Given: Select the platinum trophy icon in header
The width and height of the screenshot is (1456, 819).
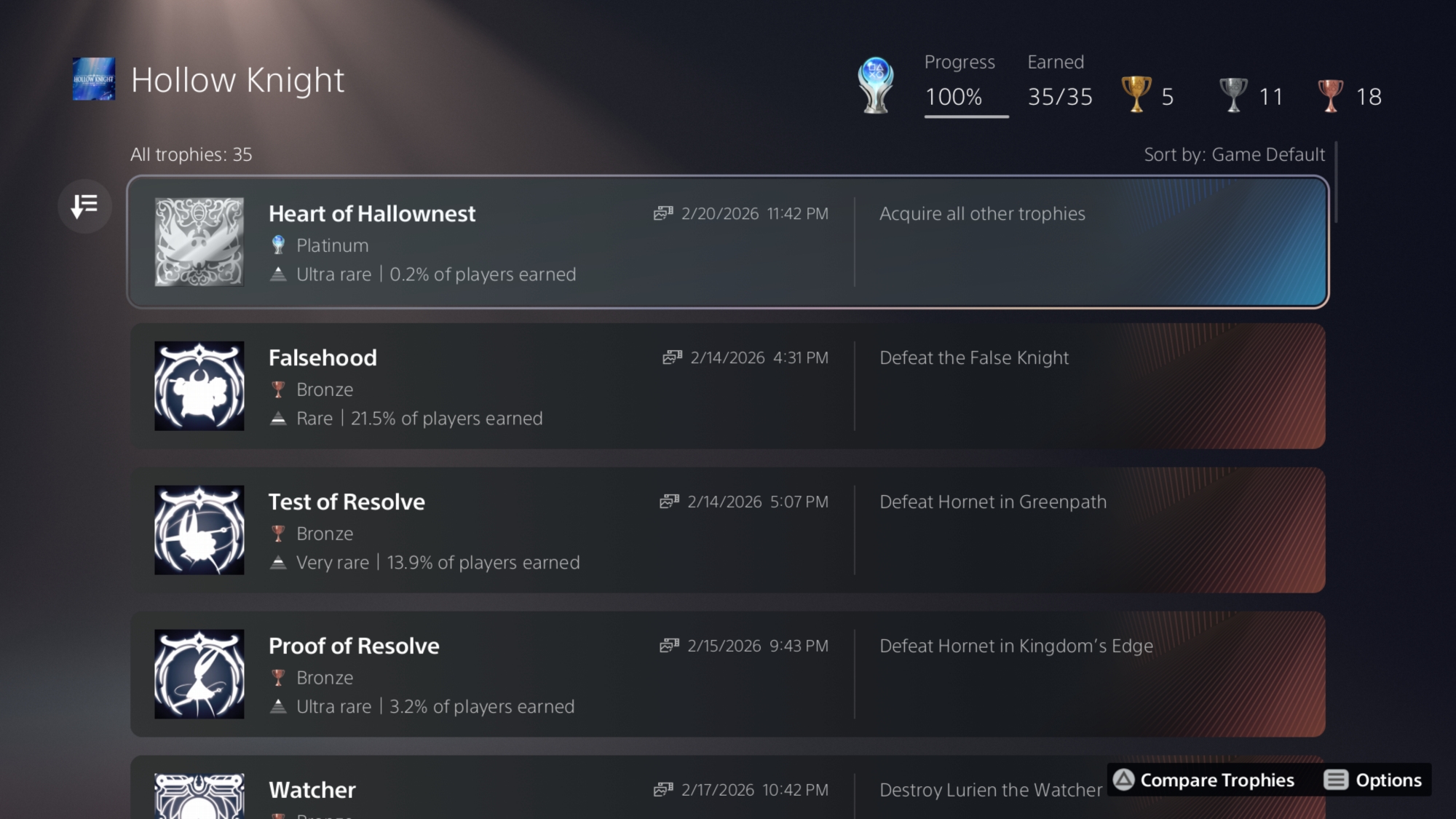Looking at the screenshot, I should pyautogui.click(x=876, y=85).
